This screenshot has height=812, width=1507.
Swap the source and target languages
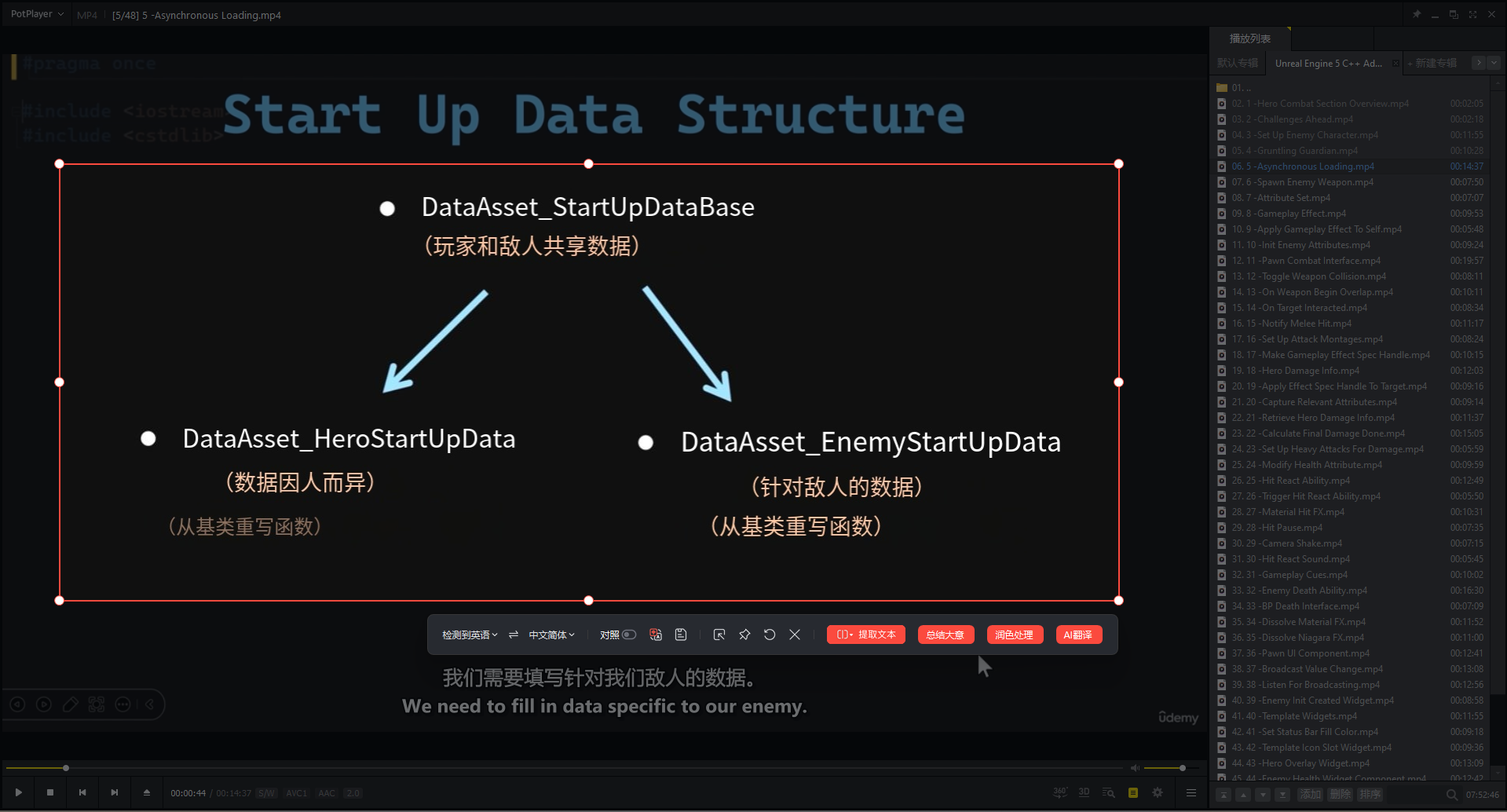coord(514,635)
